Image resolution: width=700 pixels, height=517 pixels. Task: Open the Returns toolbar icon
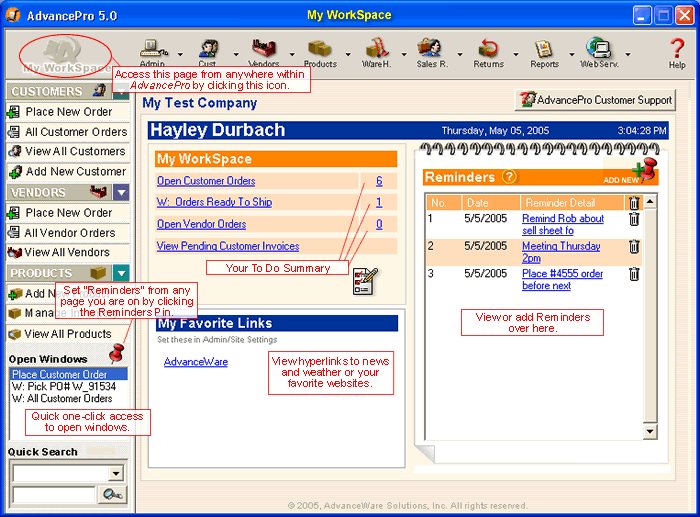488,49
